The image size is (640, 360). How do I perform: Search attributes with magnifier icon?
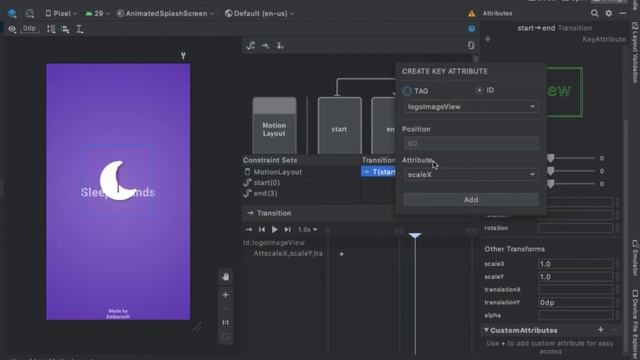(x=595, y=13)
